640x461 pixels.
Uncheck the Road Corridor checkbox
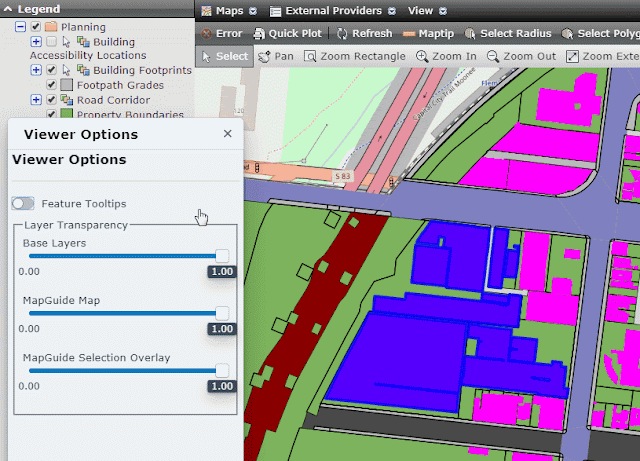tap(51, 99)
